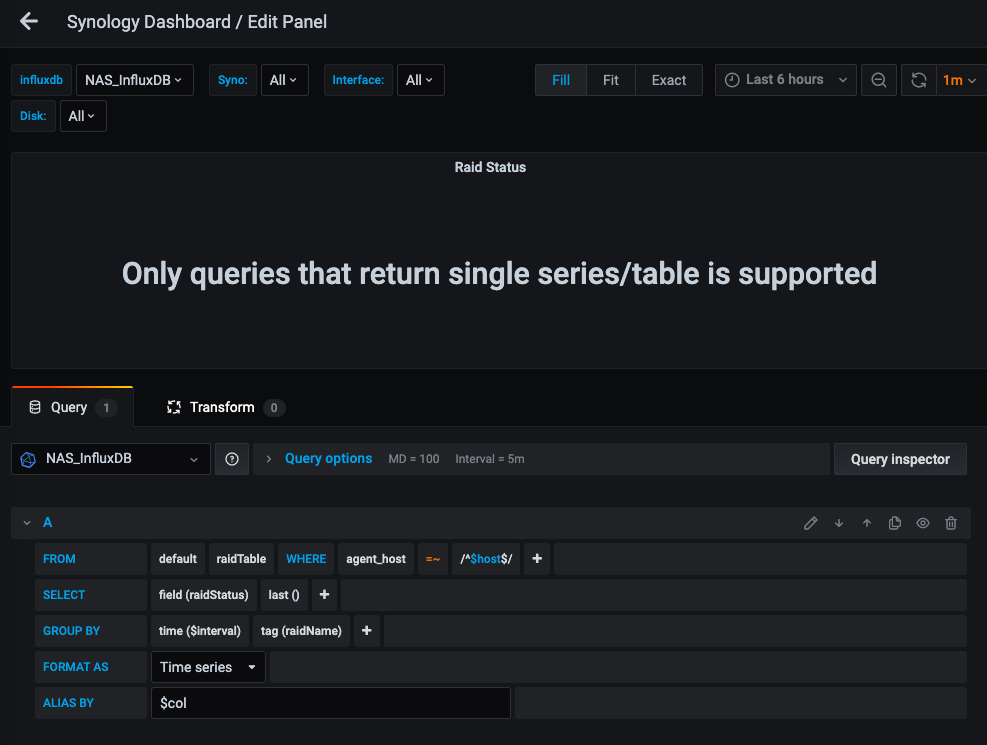Viewport: 987px width, 745px height.
Task: Move query A down with arrow icon
Action: (839, 523)
